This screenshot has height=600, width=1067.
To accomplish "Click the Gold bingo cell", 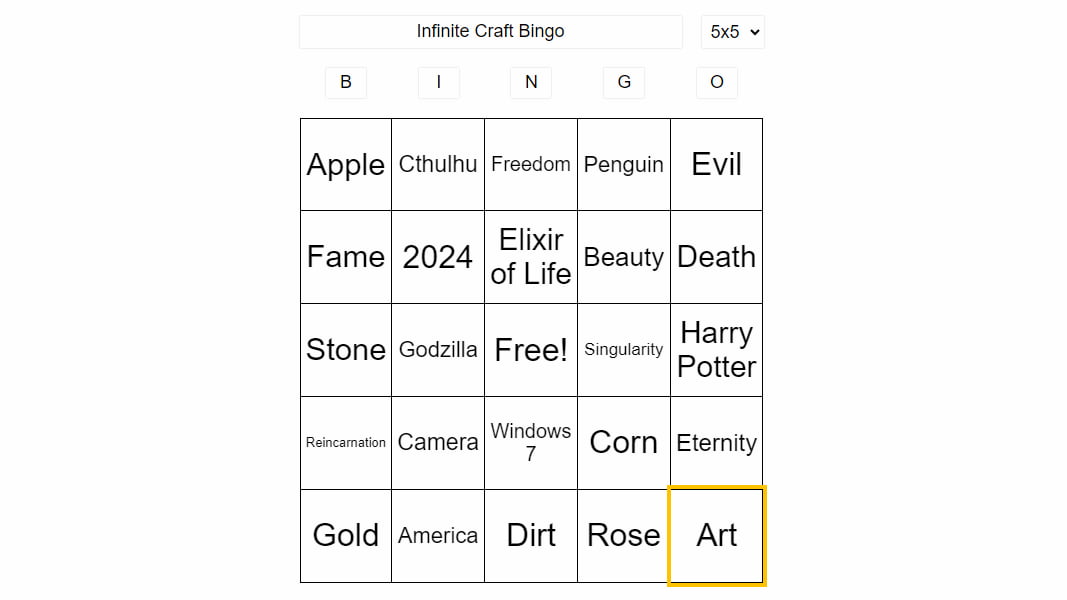I will tap(346, 535).
